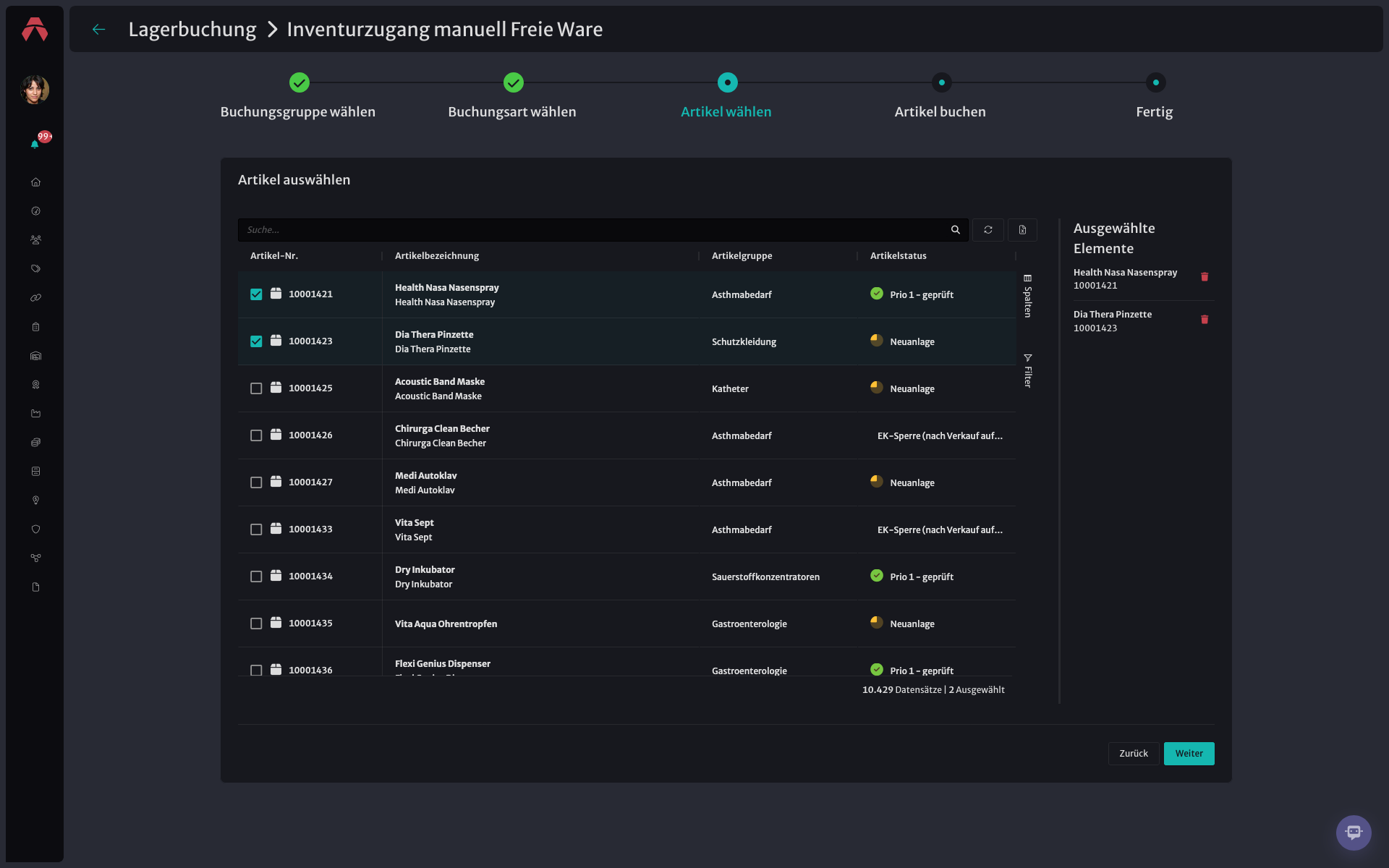Viewport: 1389px width, 868px height.
Task: Delete Dia Thera Pinzette from the selected elements
Action: [1205, 320]
